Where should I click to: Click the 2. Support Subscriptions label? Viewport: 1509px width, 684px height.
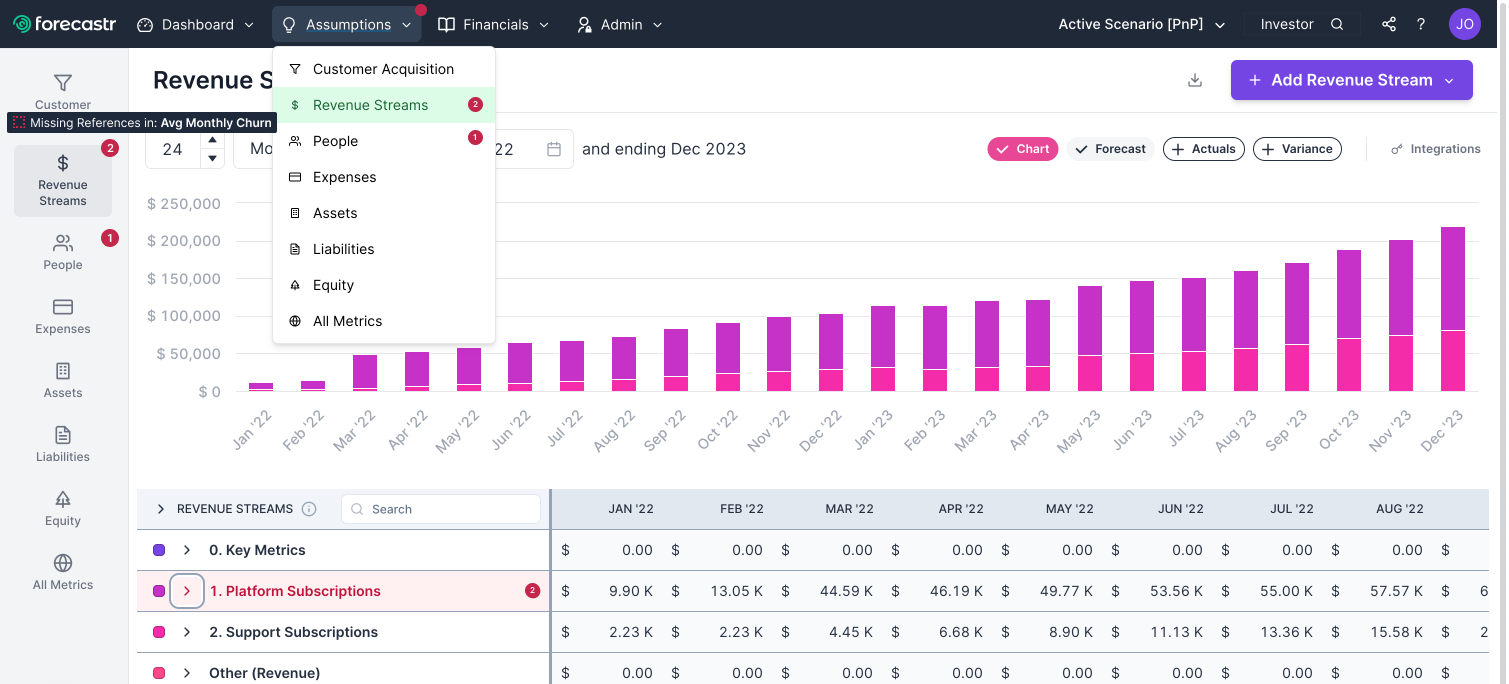pyautogui.click(x=294, y=632)
